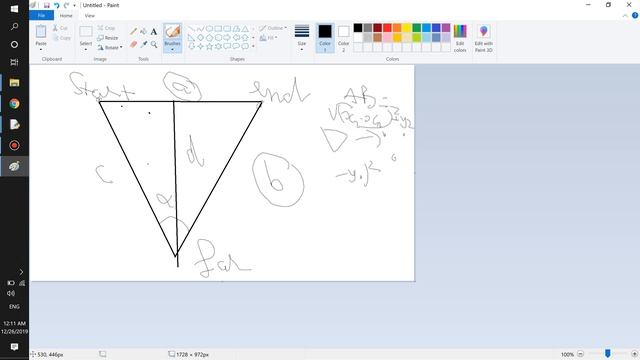The image size is (640, 360).
Task: Open the Windows Start button
Action: [14, 9]
